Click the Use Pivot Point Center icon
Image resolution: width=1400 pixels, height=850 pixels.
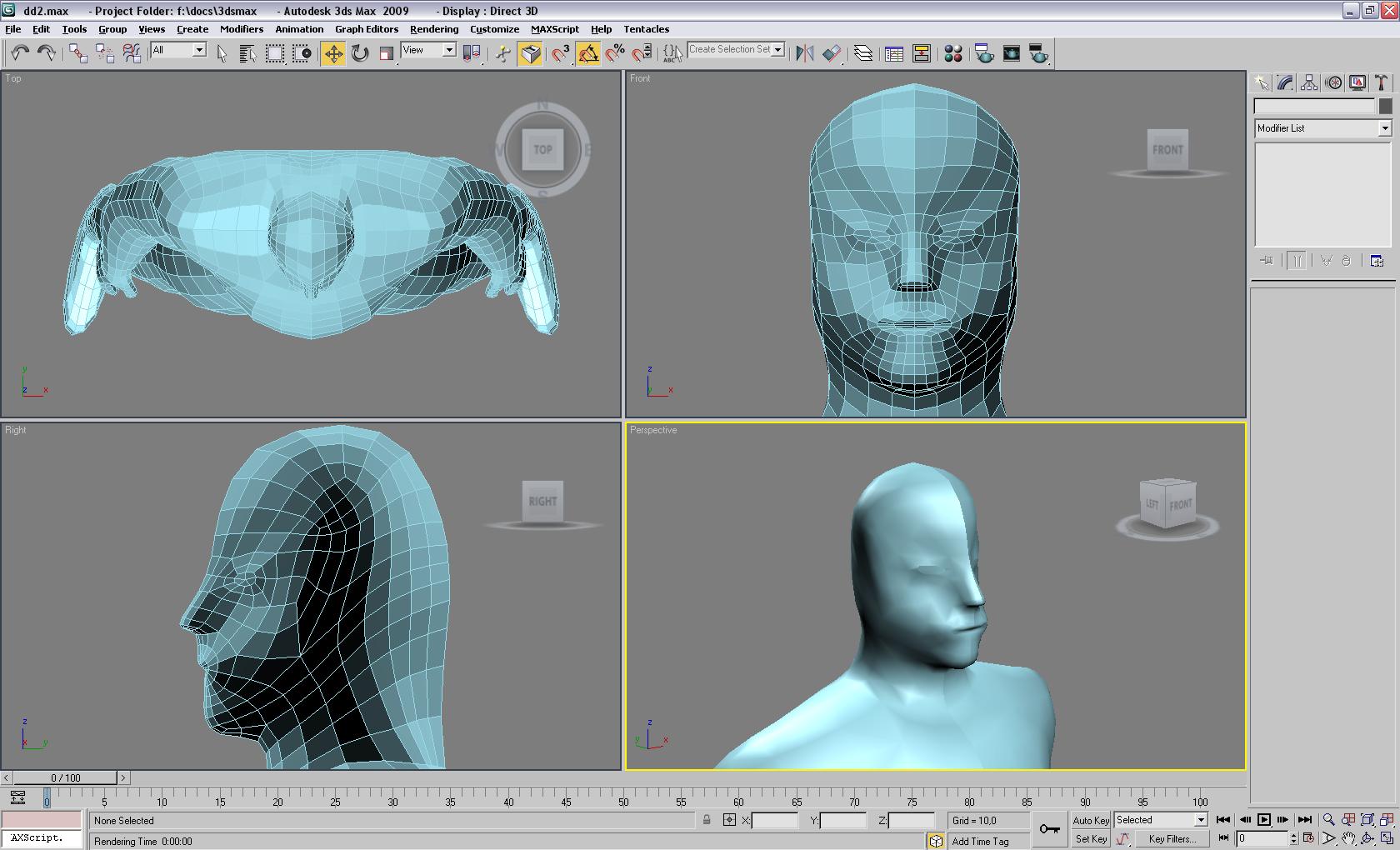(472, 53)
